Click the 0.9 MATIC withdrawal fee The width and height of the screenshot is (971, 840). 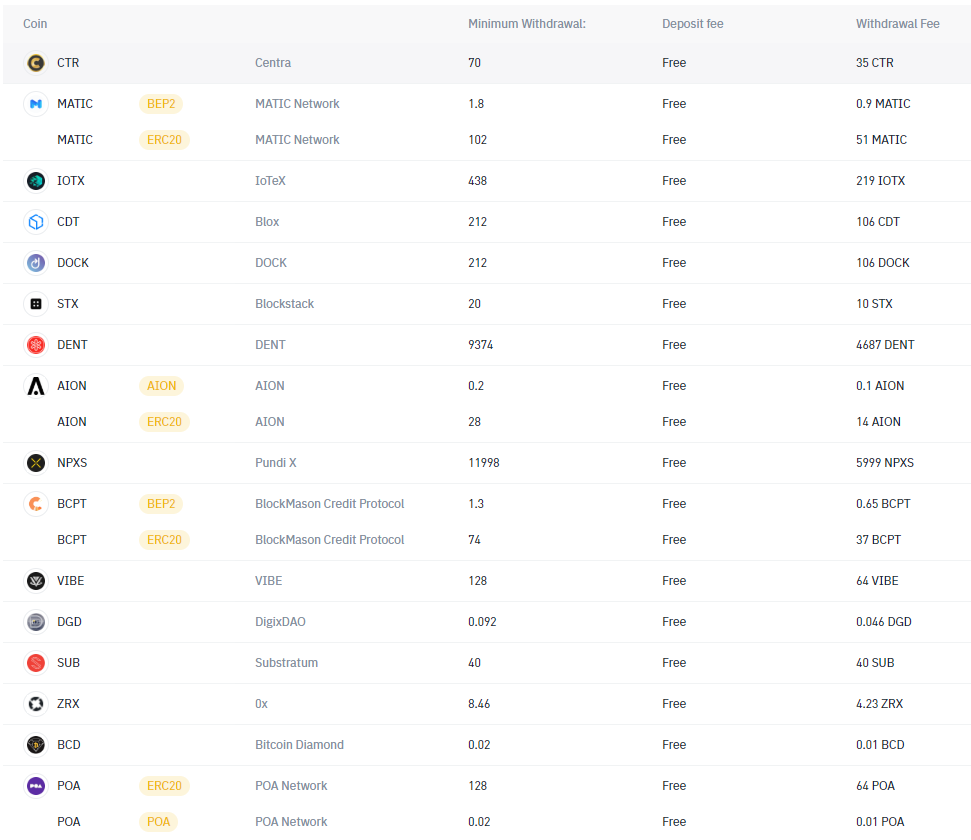pos(883,103)
